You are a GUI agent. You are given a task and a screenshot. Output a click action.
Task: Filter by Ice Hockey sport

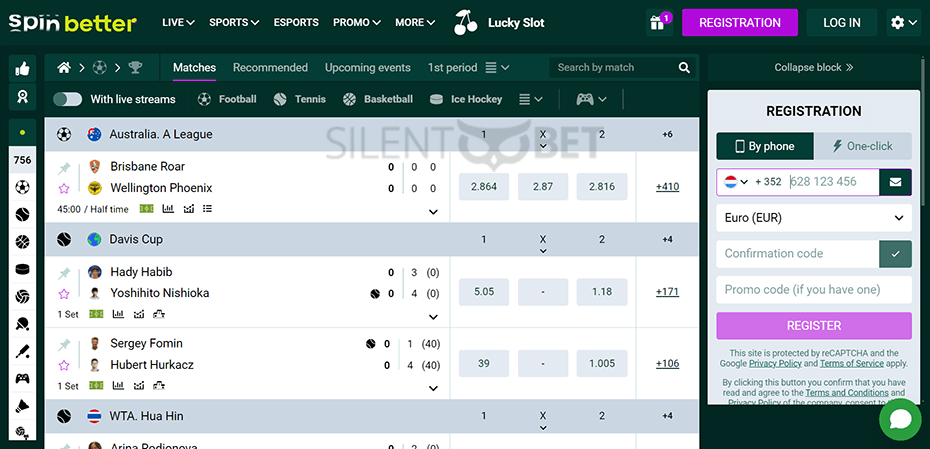pos(466,99)
